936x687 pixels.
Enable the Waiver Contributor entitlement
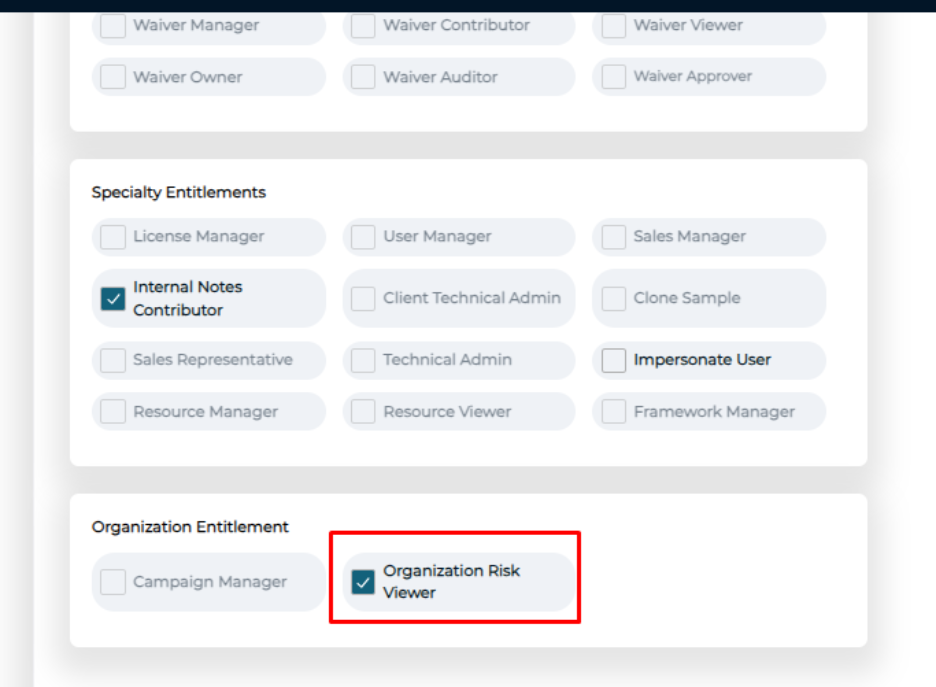(363, 26)
